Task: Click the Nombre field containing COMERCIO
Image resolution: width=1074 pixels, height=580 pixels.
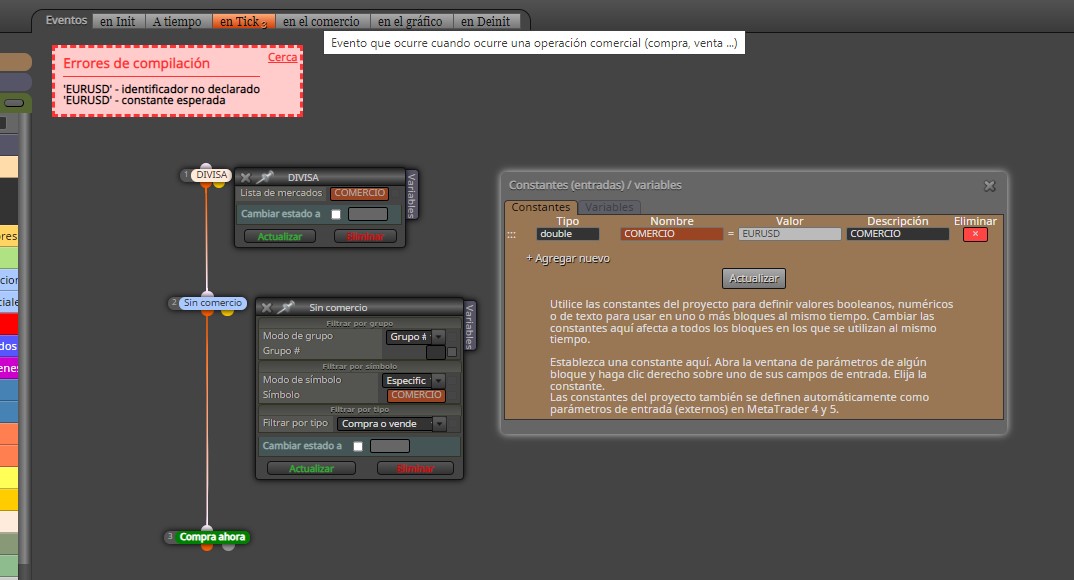Action: [x=671, y=234]
